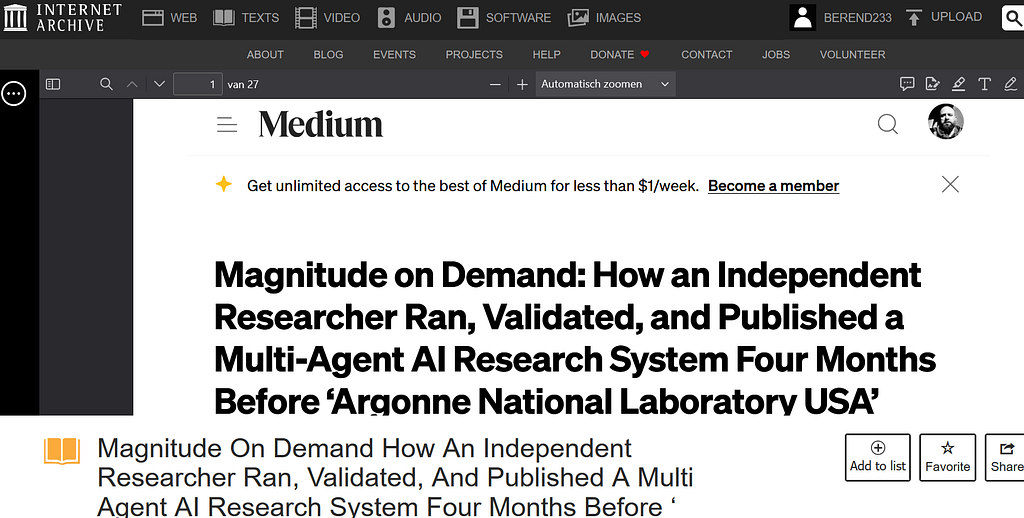Viewport: 1024px width, 518px height.
Task: Click the IMAGES navigation label
Action: click(x=618, y=18)
